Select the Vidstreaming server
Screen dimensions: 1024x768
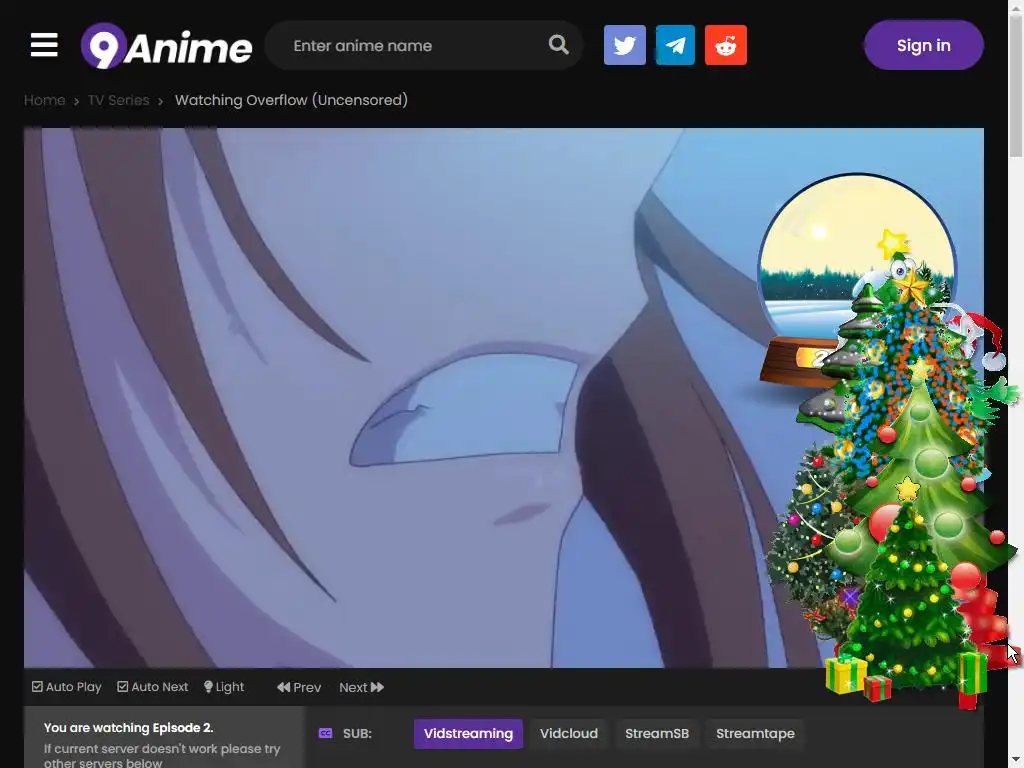point(468,733)
